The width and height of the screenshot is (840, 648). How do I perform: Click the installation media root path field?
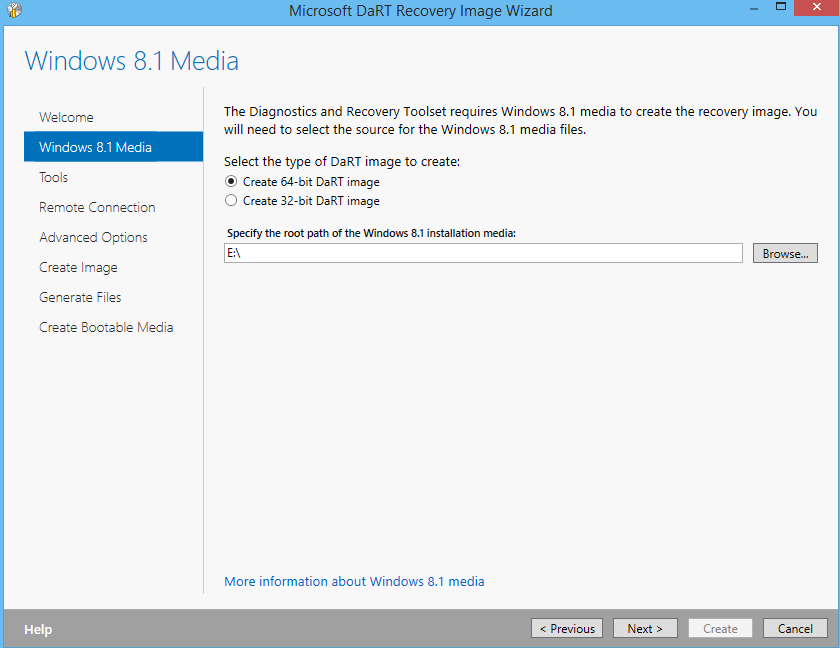pyautogui.click(x=483, y=252)
